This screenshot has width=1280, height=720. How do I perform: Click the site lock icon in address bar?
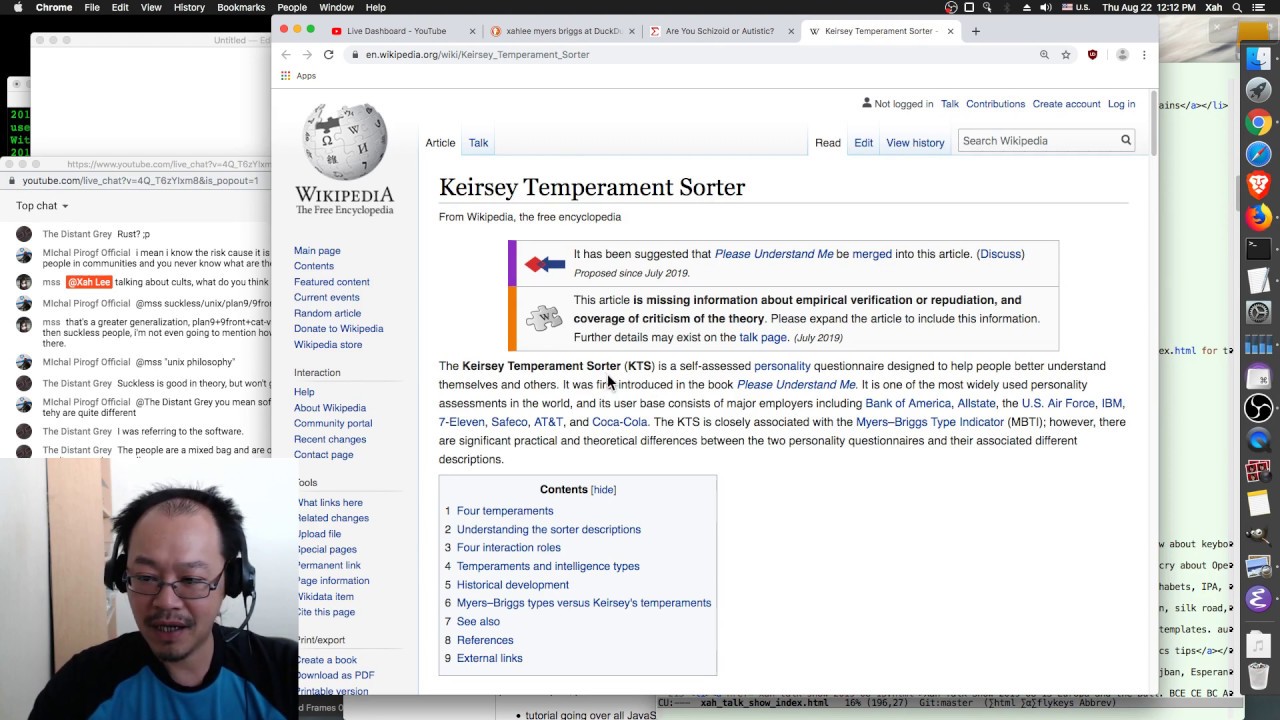pyautogui.click(x=354, y=55)
